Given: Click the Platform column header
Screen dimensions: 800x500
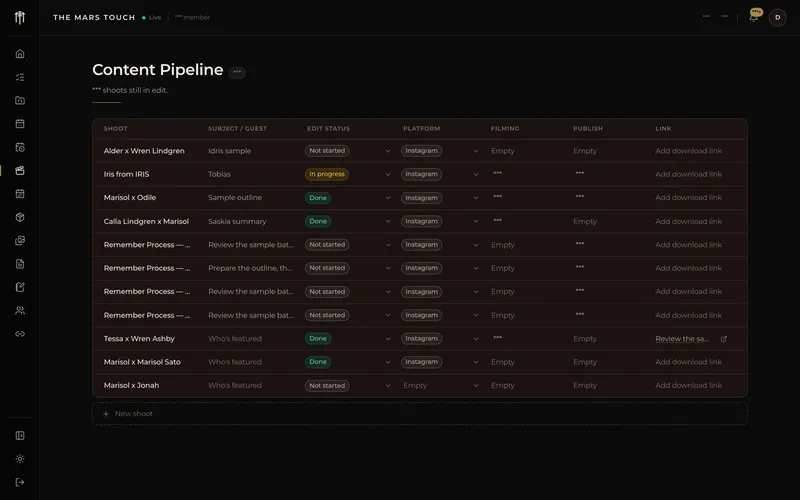Looking at the screenshot, I should (x=421, y=129).
